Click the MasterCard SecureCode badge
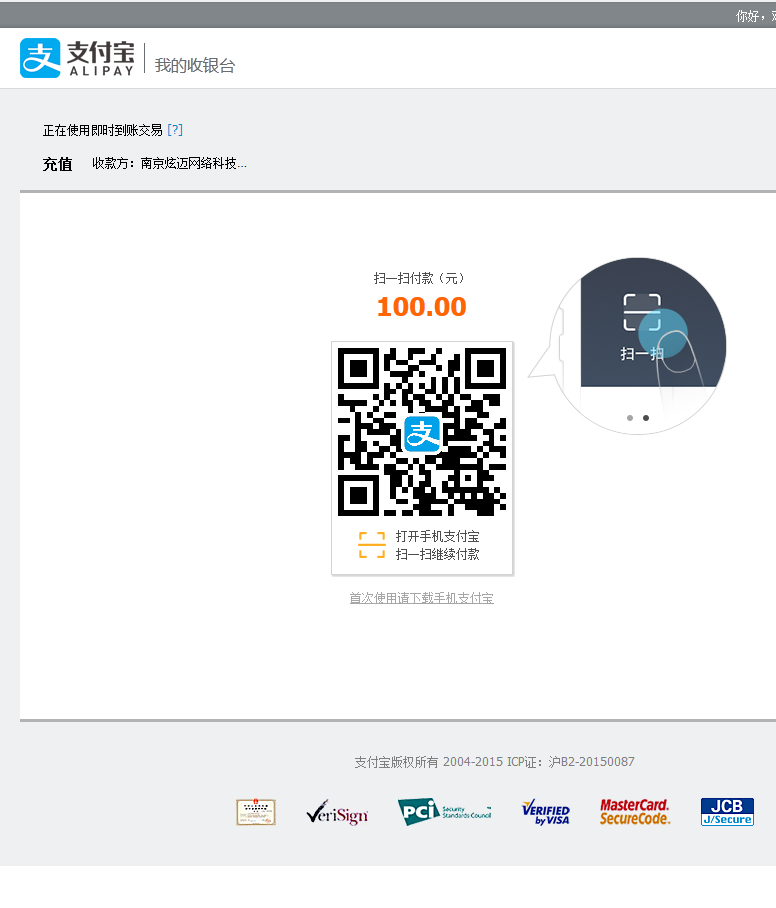The image size is (776, 908). (x=635, y=812)
